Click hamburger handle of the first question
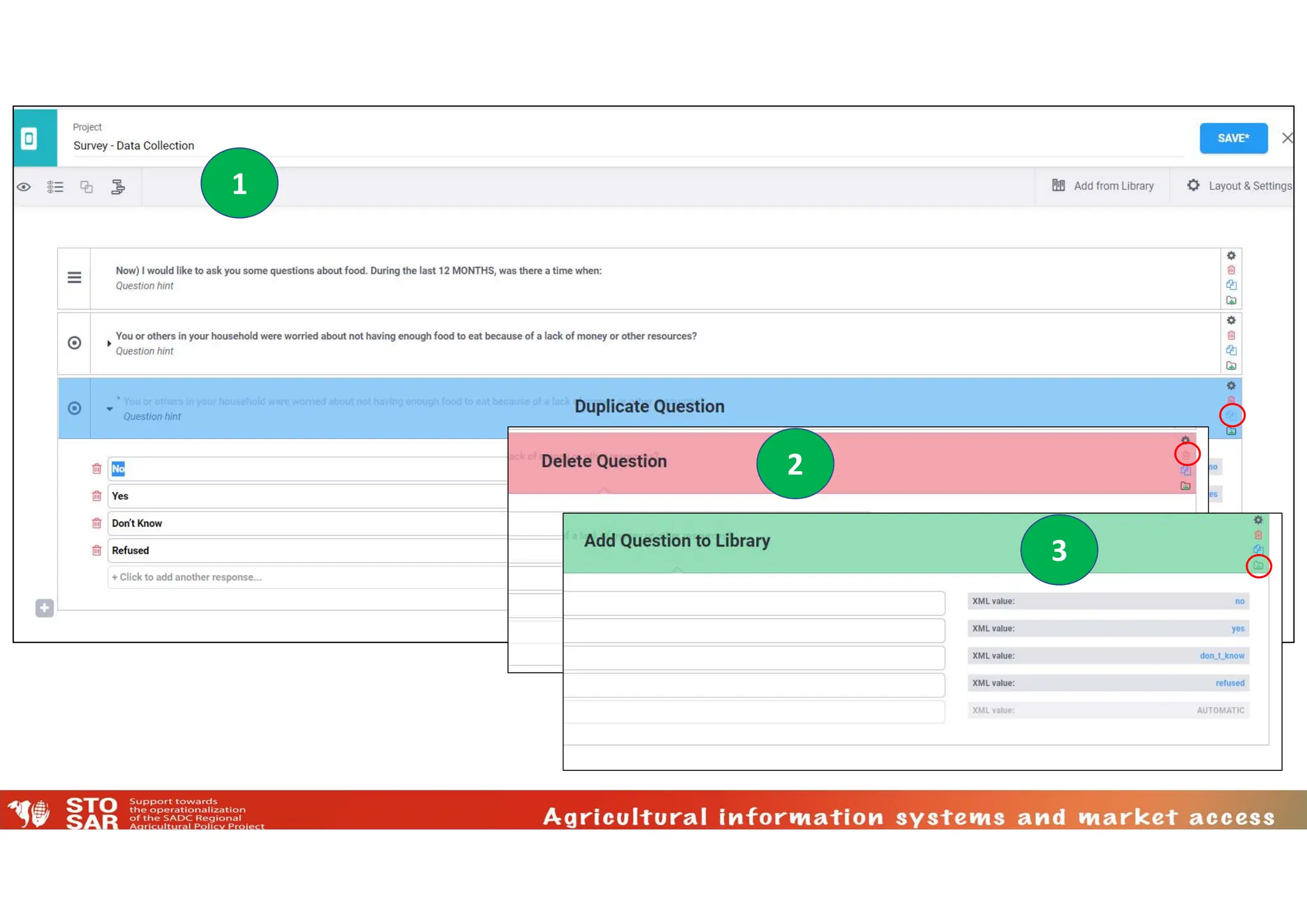The height and width of the screenshot is (924, 1307). pyautogui.click(x=75, y=278)
